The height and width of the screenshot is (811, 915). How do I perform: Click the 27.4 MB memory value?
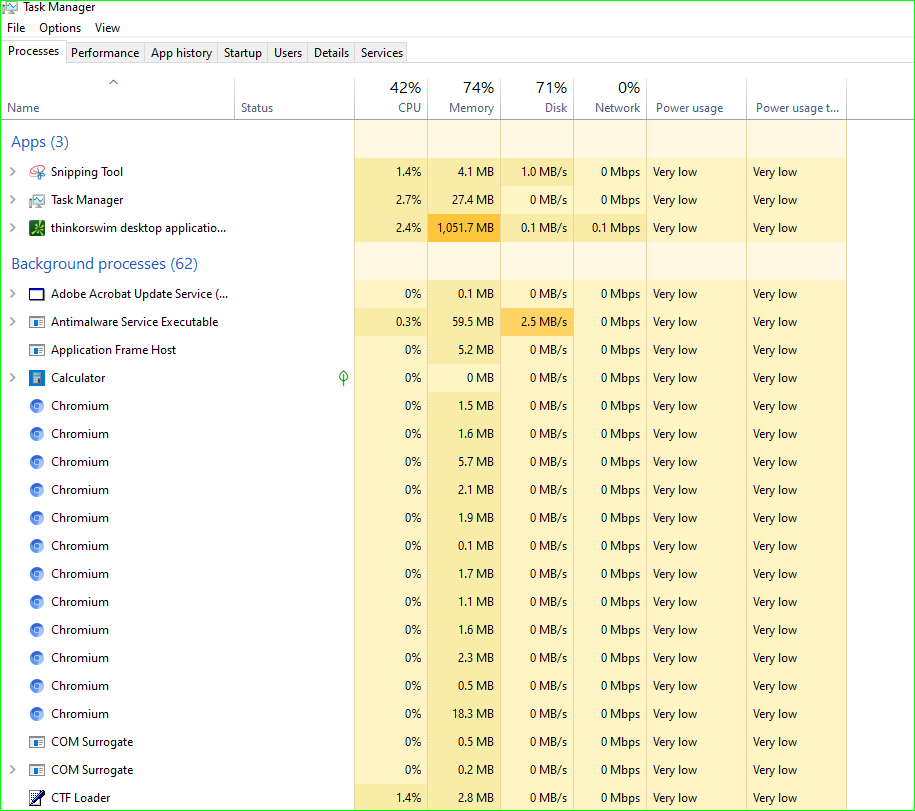click(473, 200)
